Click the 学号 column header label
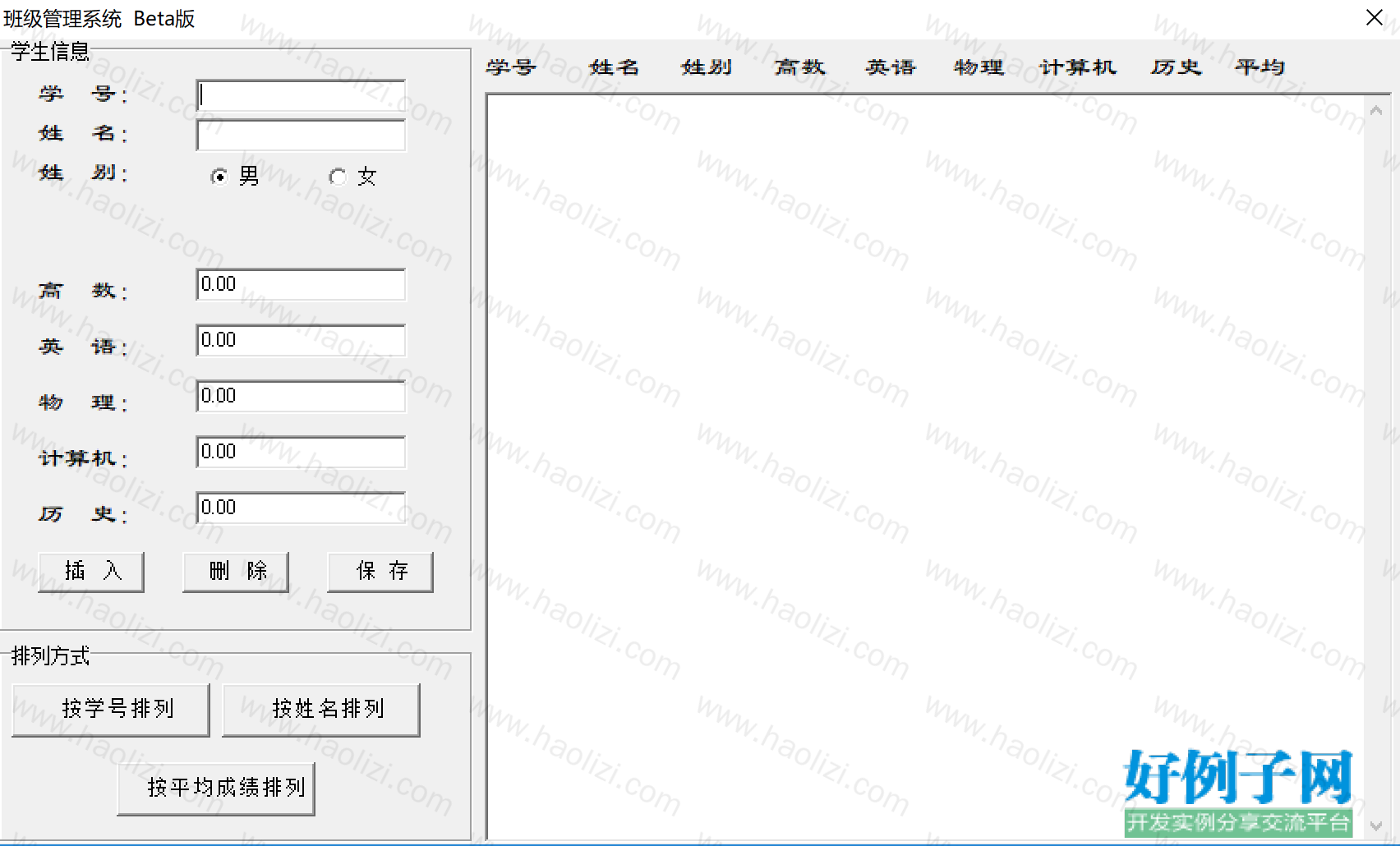This screenshot has height=846, width=1400. coord(510,67)
